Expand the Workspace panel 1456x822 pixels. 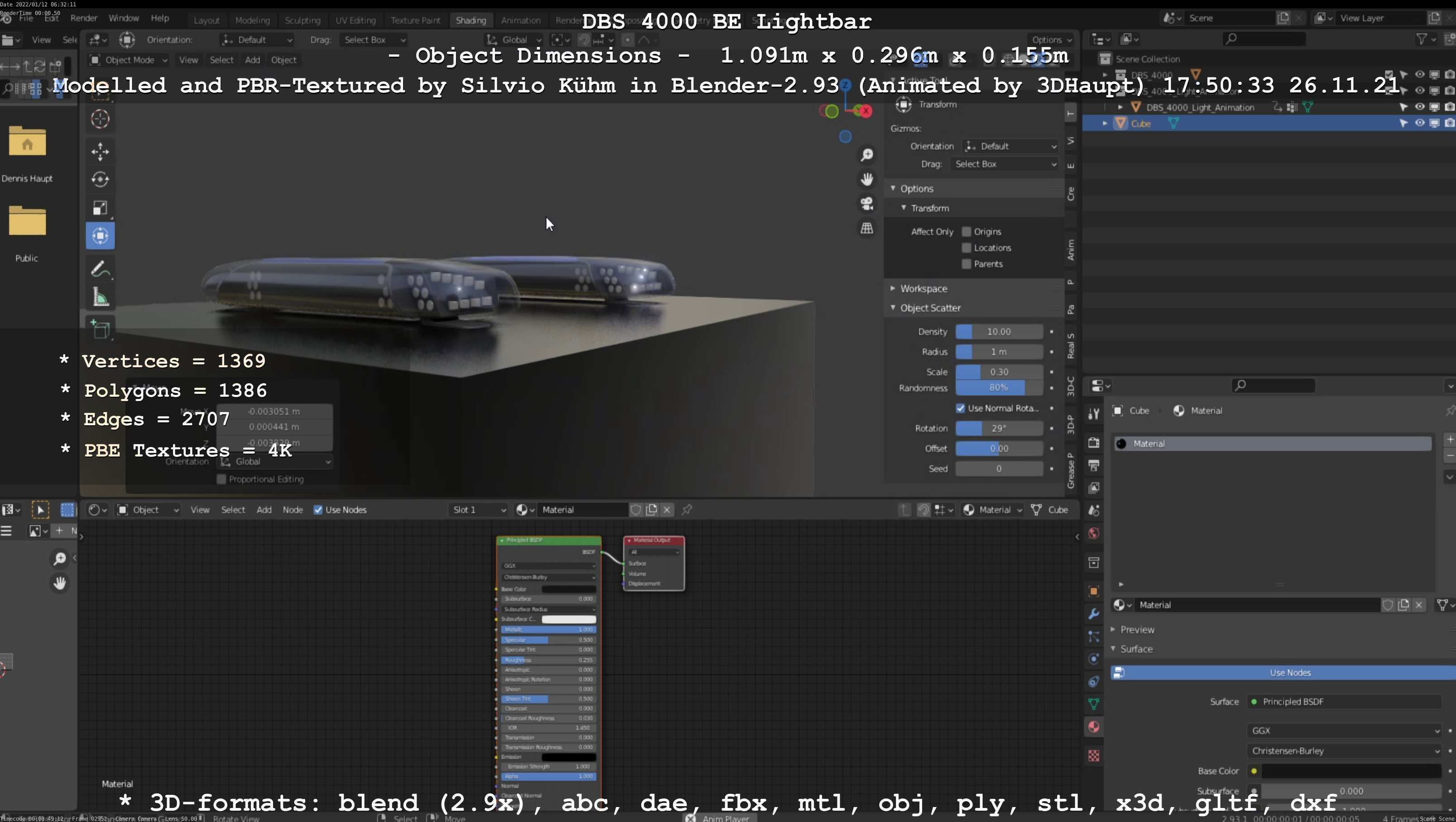pos(923,289)
